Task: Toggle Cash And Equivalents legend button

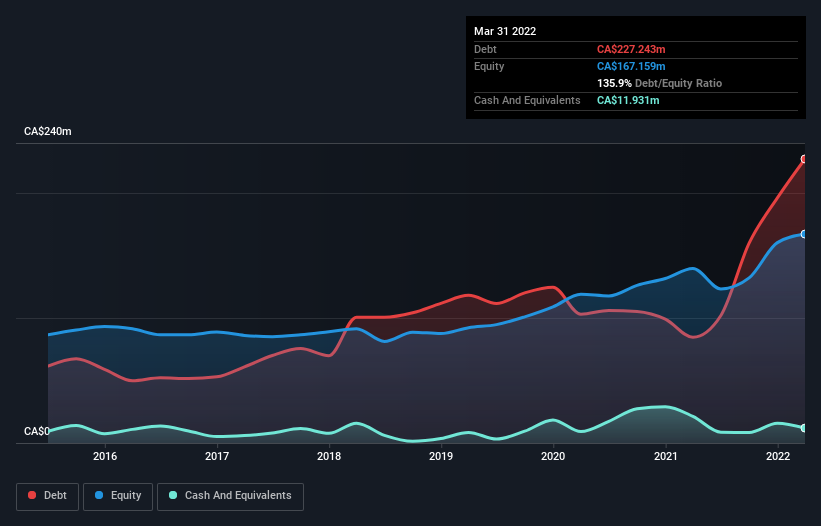Action: click(230, 496)
